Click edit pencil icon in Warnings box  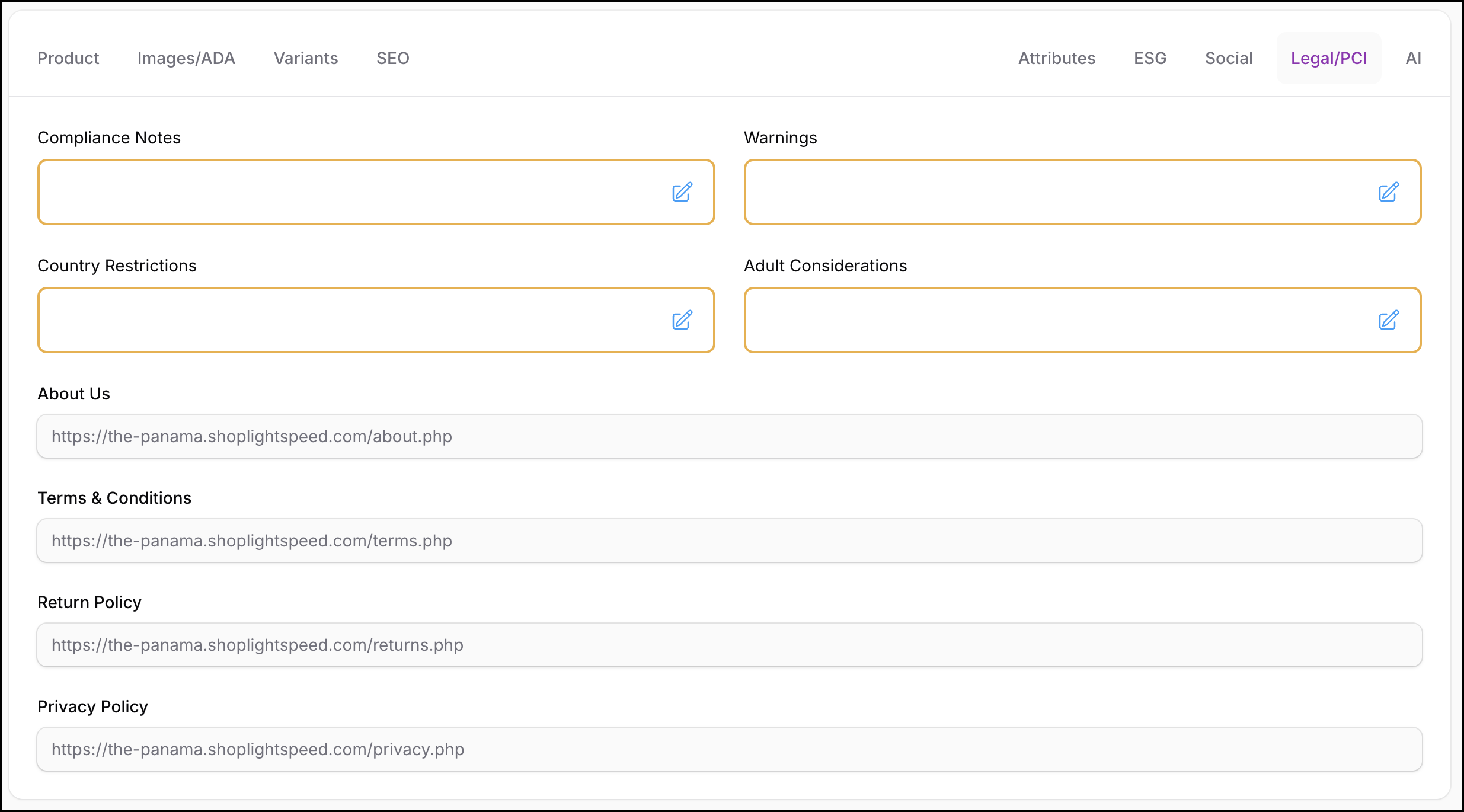click(1388, 192)
